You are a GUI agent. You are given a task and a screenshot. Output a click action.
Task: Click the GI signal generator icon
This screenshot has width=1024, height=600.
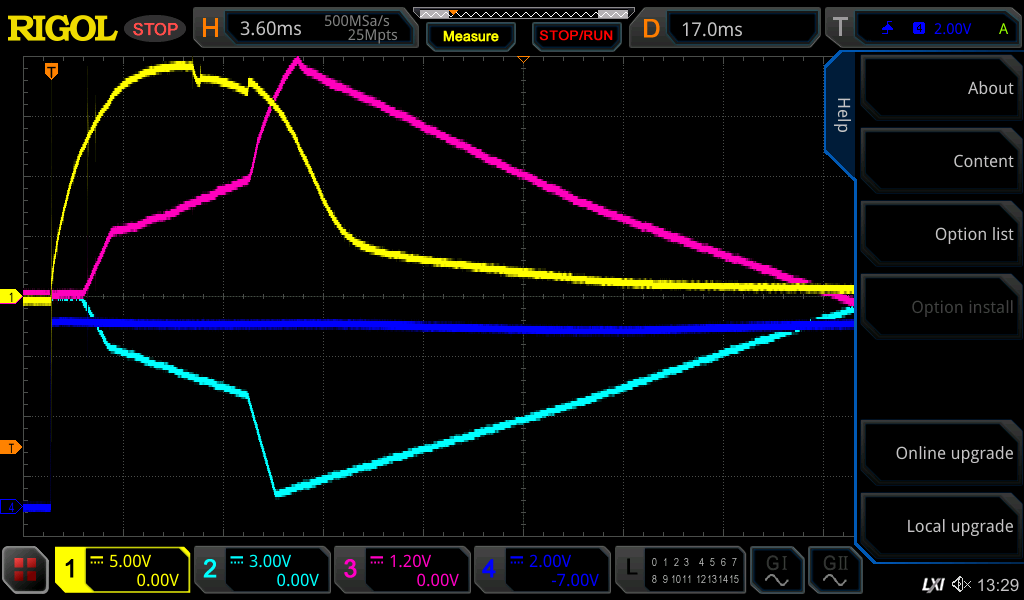click(x=777, y=571)
